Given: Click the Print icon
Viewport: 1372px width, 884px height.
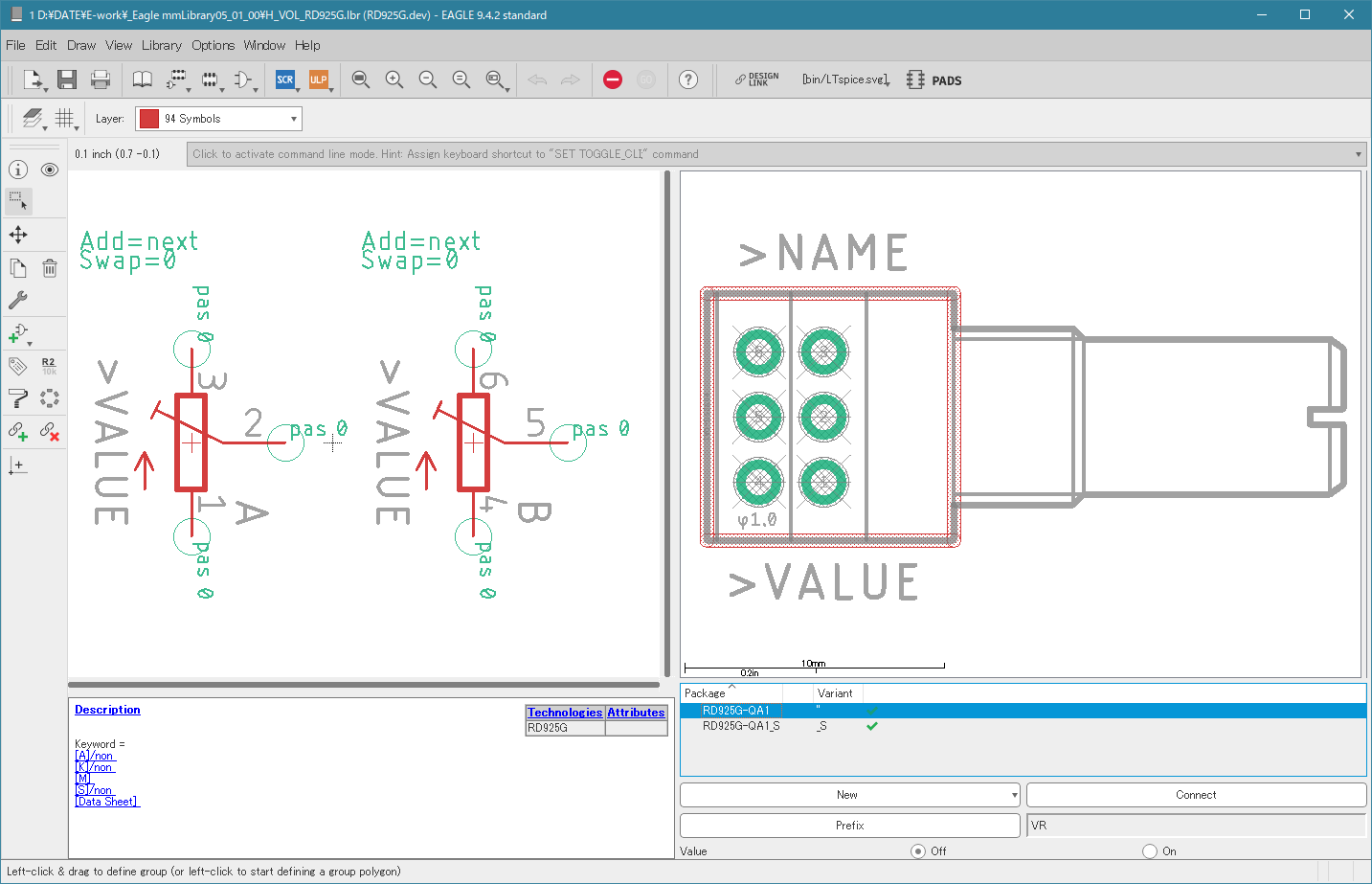Looking at the screenshot, I should (101, 79).
